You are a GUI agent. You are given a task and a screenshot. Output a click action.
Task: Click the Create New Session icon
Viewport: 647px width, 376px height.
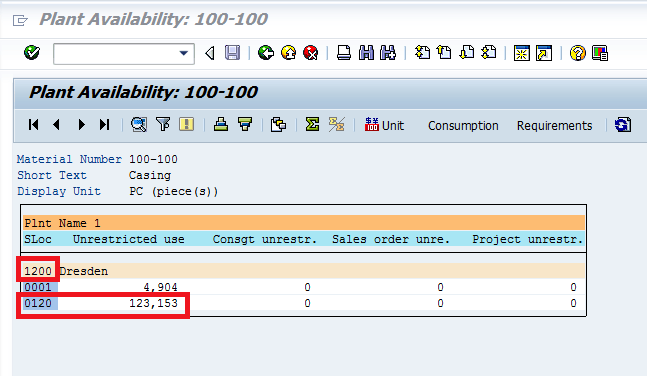(522, 53)
